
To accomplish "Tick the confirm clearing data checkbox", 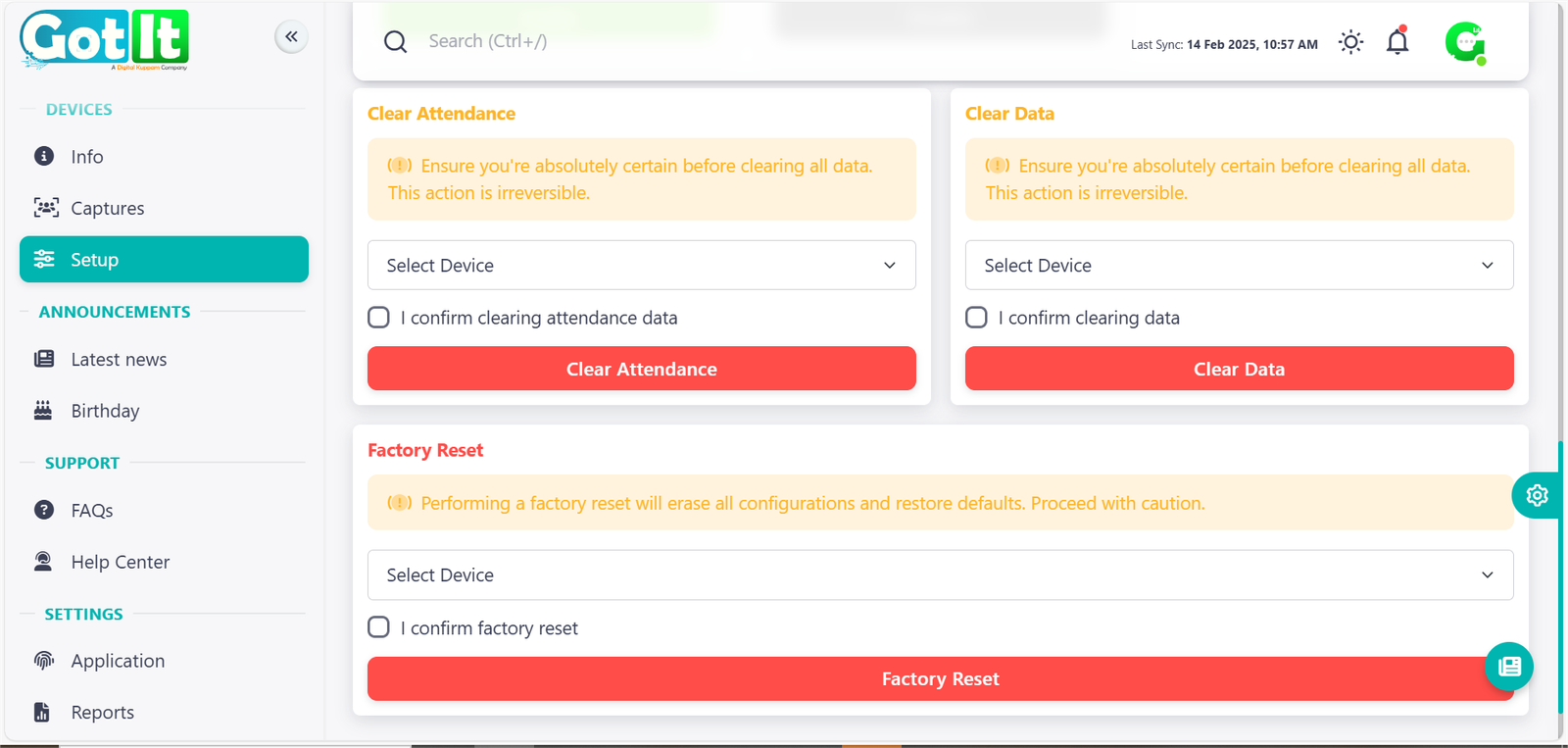I will tap(976, 318).
